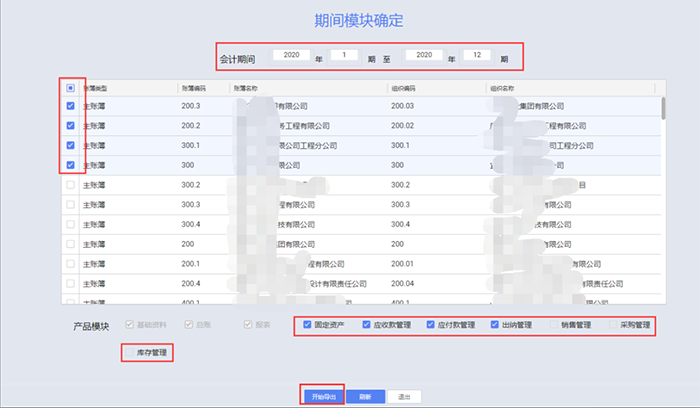Image resolution: width=700 pixels, height=408 pixels.
Task: Click the 账簿编码 column header
Action: tap(194, 88)
